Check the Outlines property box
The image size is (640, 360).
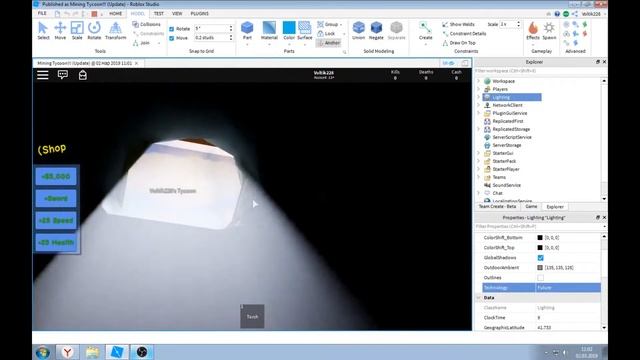pyautogui.click(x=540, y=278)
